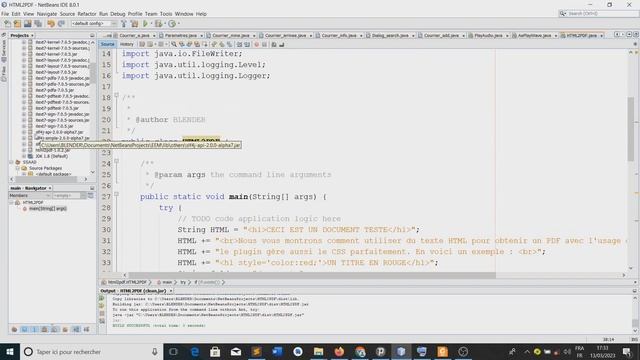Screen dimensions: 640x360
Task: Click the Source view button in editor
Action: [x=108, y=44]
